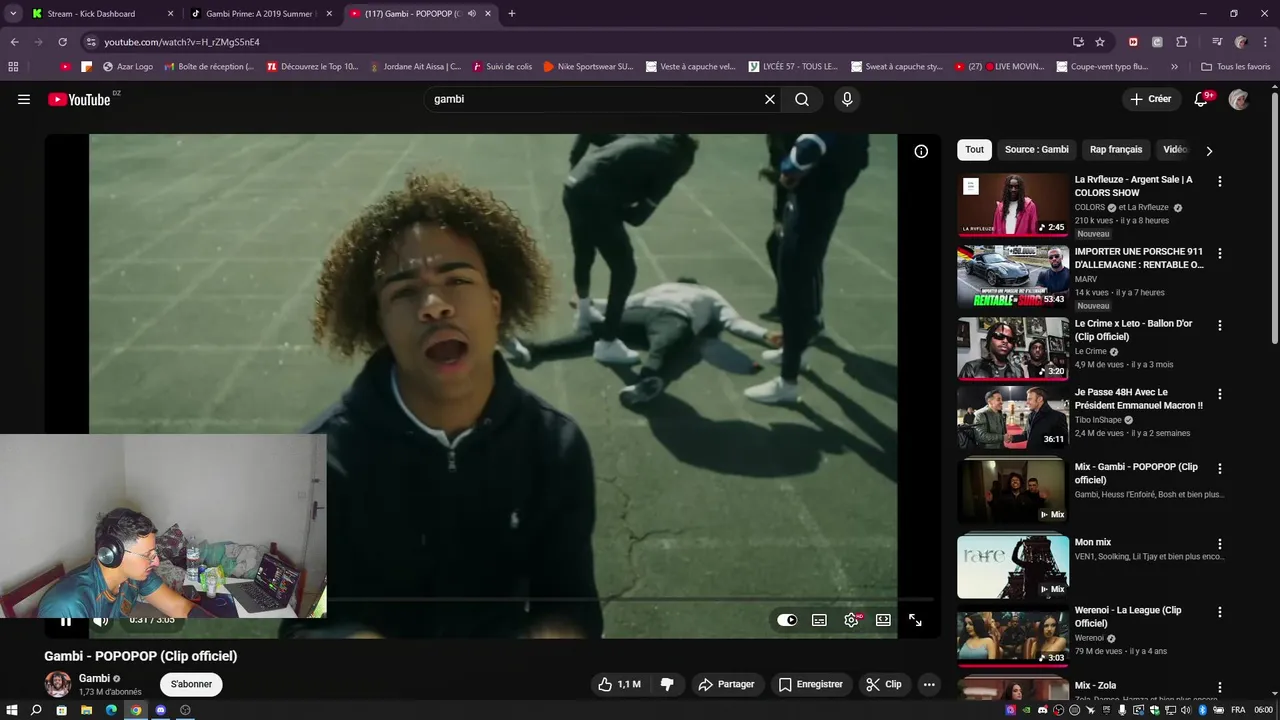
Task: Open Mon mix playlist title
Action: [1093, 542]
